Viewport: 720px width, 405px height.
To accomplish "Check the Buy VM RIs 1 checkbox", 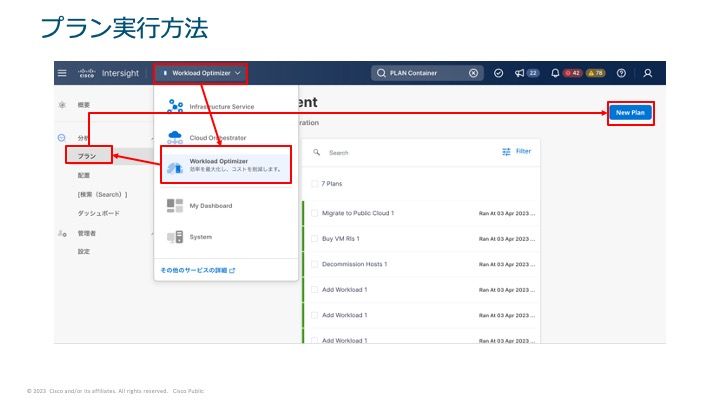I will [315, 239].
